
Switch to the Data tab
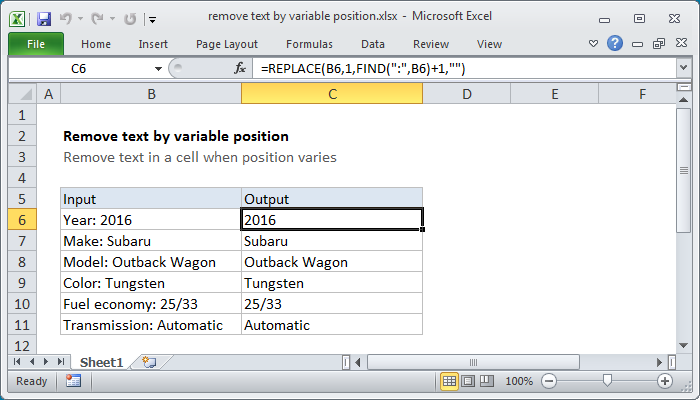tap(373, 44)
